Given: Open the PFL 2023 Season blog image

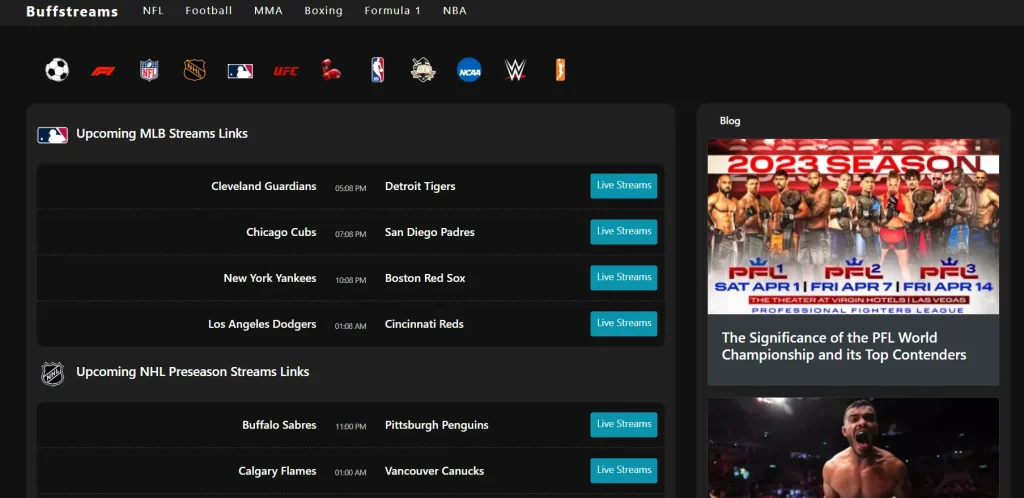Looking at the screenshot, I should pos(853,227).
